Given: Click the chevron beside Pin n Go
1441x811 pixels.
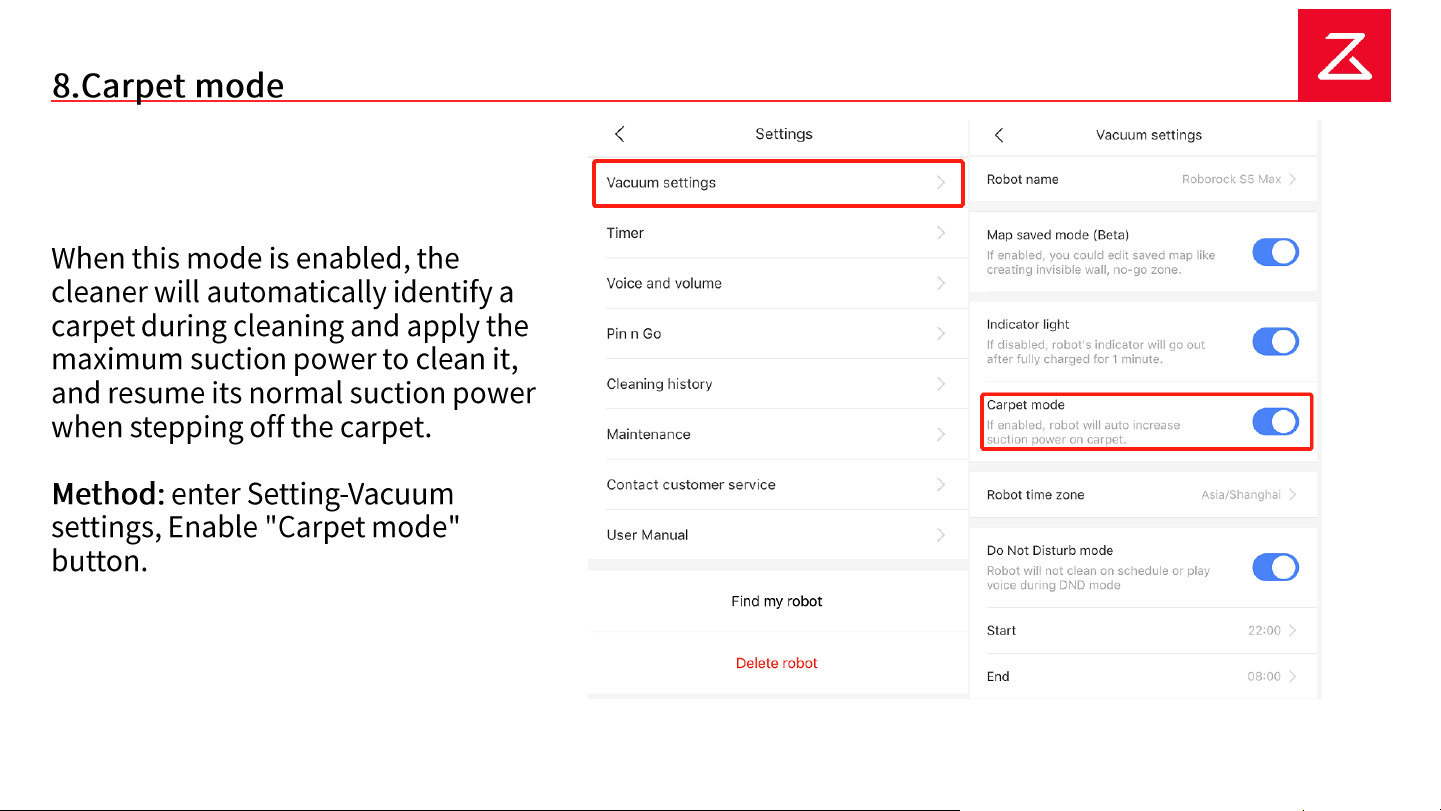Looking at the screenshot, I should click(x=941, y=334).
